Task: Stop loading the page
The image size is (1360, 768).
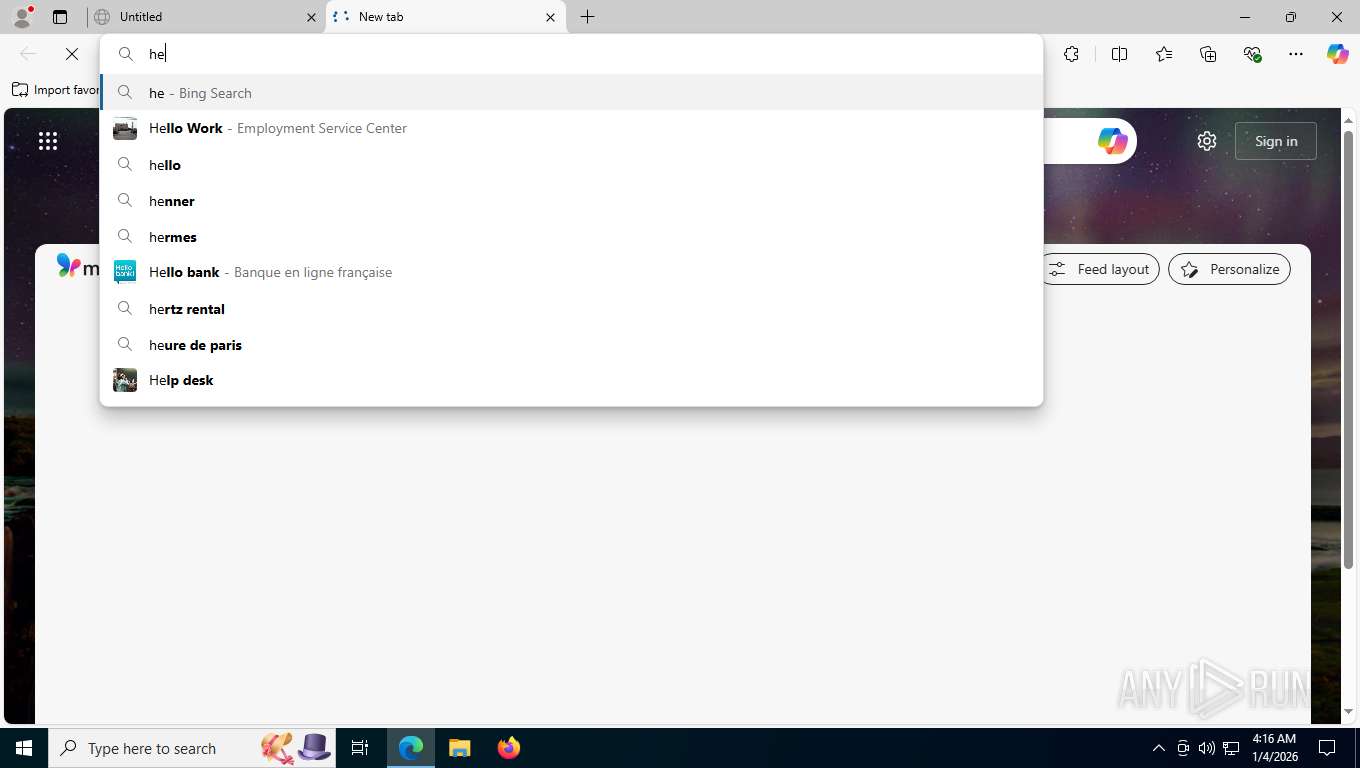Action: coord(72,54)
